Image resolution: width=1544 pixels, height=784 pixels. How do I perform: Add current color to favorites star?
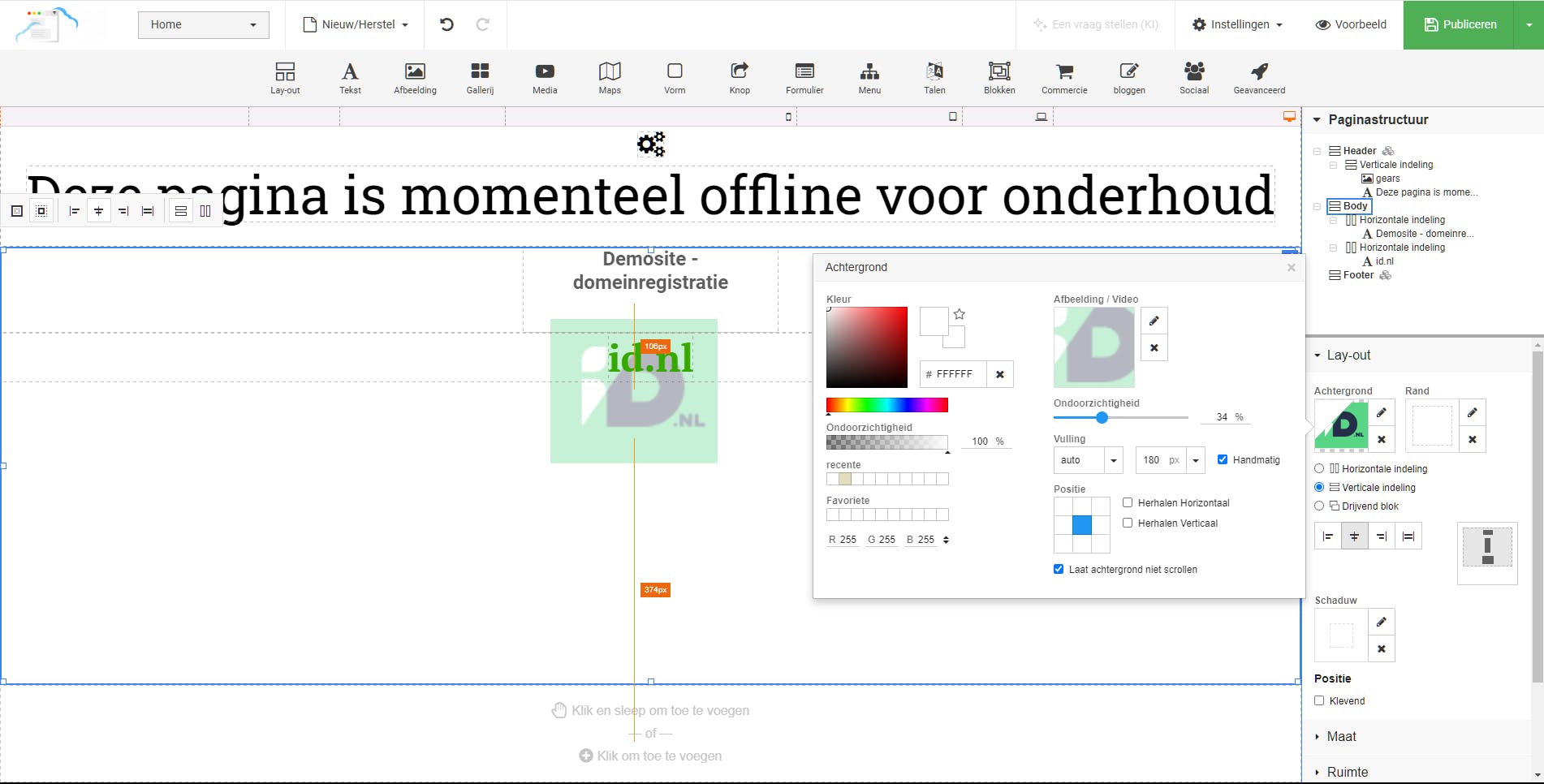[x=960, y=314]
